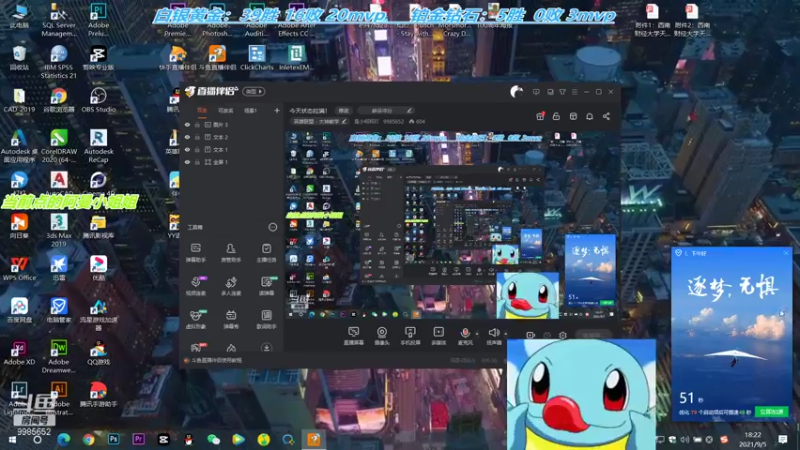This screenshot has height=450, width=800.
Task: Open the 主播任务 tool
Action: click(x=266, y=253)
